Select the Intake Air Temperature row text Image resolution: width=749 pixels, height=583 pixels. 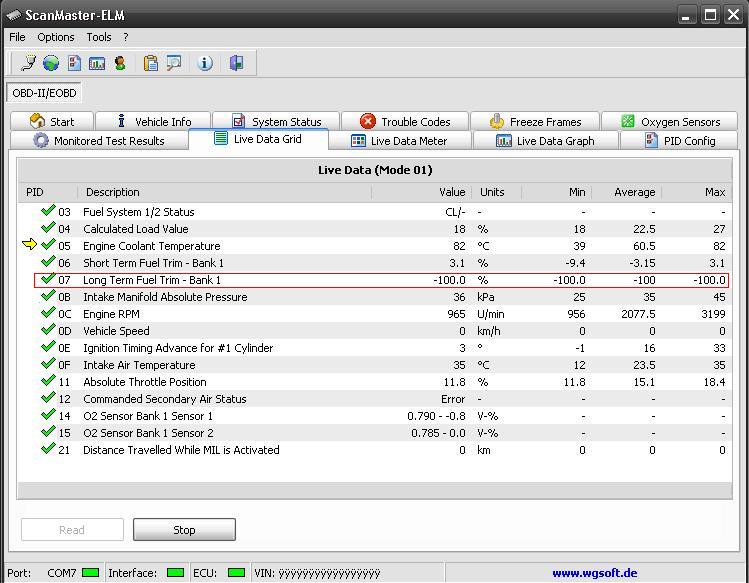pos(139,365)
